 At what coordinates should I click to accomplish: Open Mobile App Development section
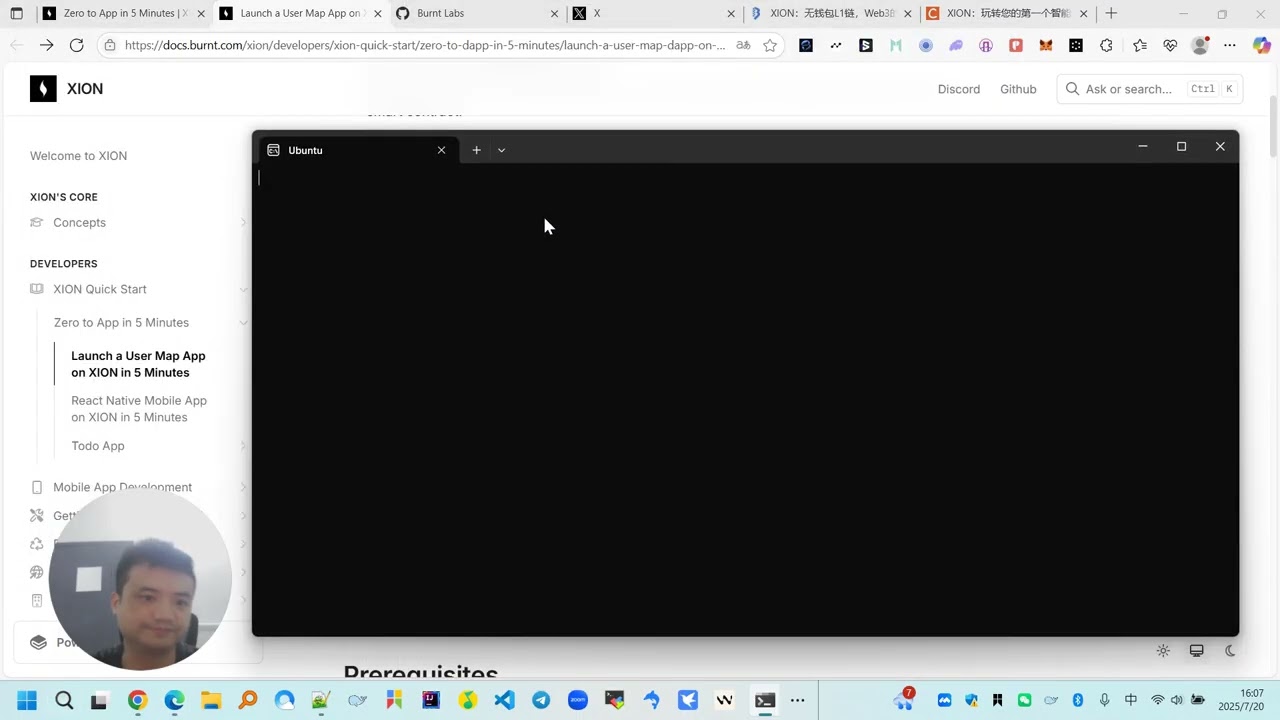[x=122, y=487]
